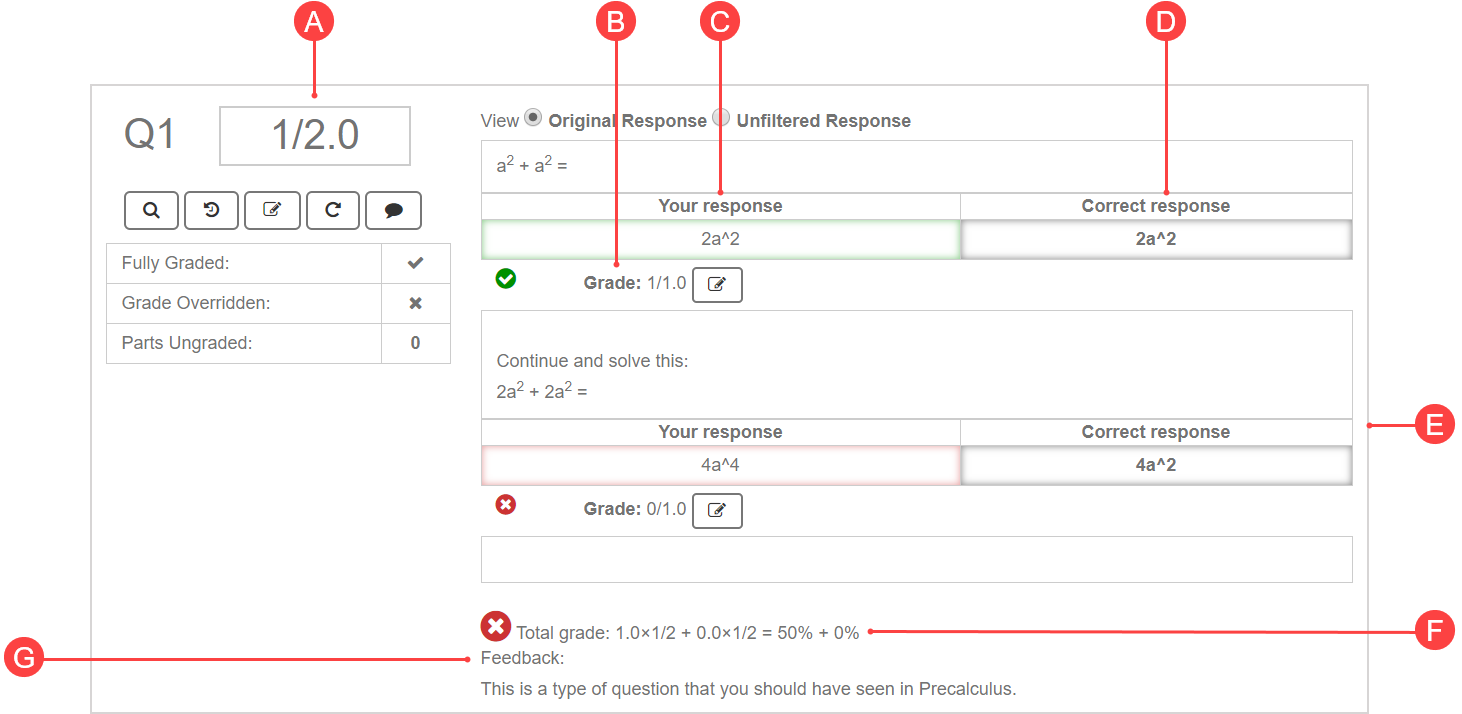Click the clockwise refresh arrow button
1462x714 pixels.
pyautogui.click(x=333, y=210)
